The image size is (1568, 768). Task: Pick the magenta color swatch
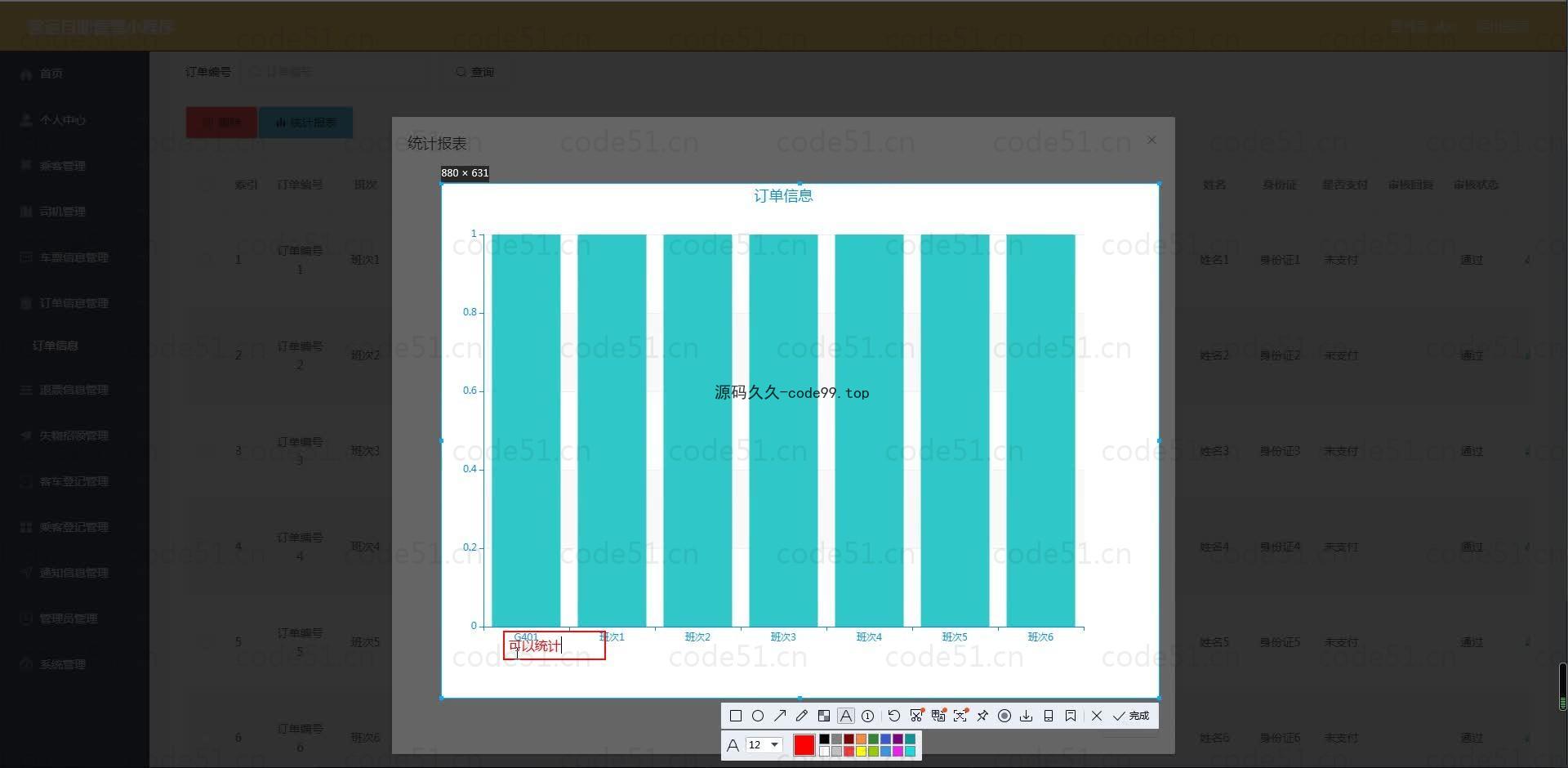click(x=898, y=752)
